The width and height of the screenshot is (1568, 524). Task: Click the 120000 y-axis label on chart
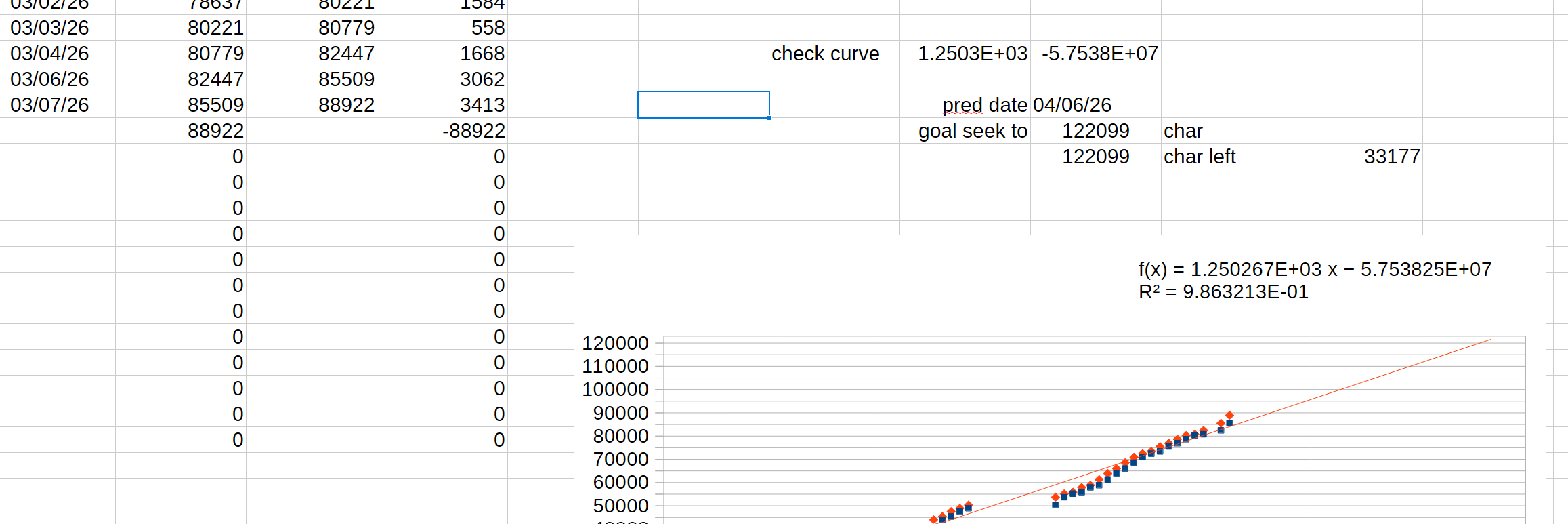point(615,344)
